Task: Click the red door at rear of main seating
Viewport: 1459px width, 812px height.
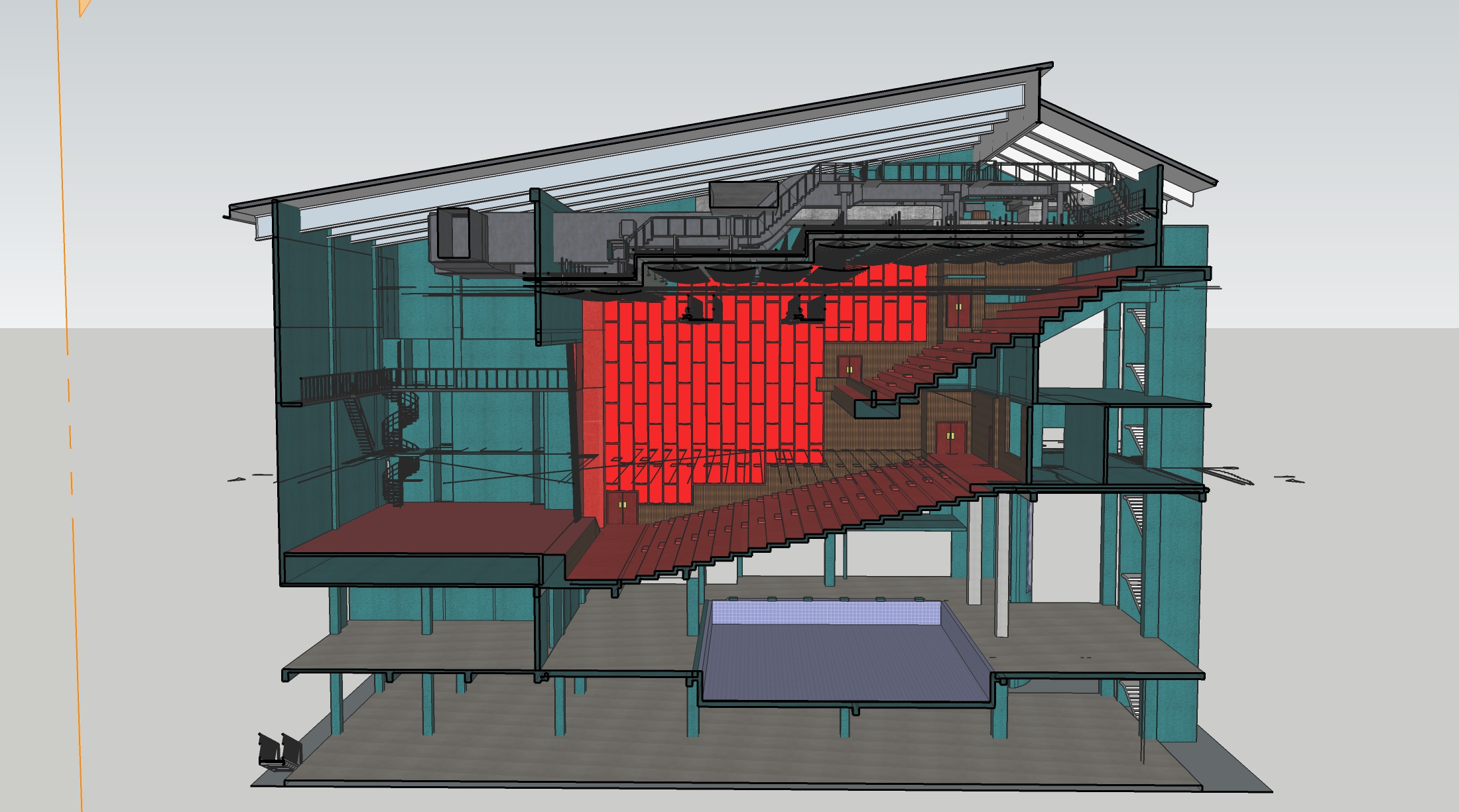Action: (x=950, y=438)
